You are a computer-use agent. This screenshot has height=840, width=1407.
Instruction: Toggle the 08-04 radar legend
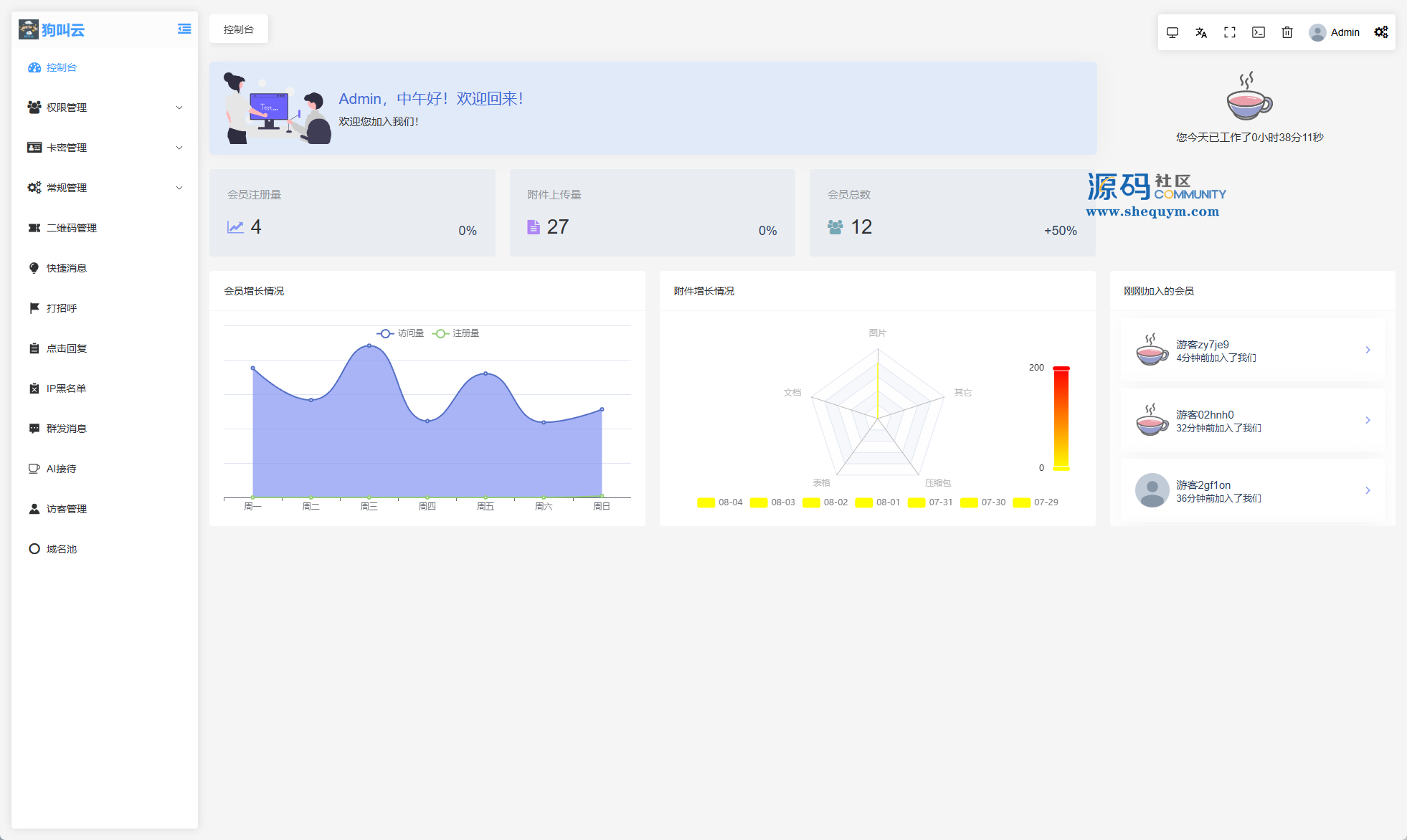pos(719,502)
